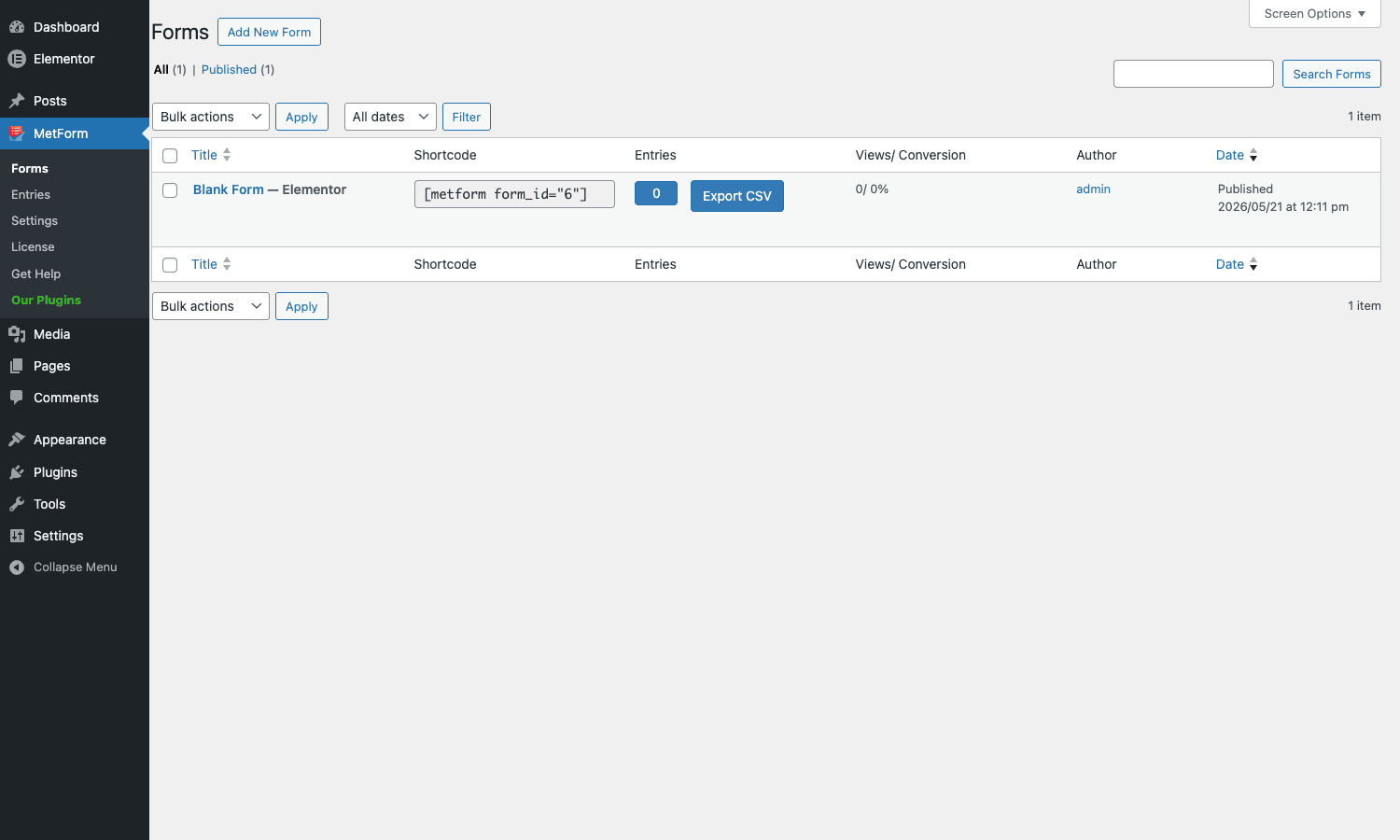Open the Blank Form title link
1400x840 pixels.
tap(229, 189)
